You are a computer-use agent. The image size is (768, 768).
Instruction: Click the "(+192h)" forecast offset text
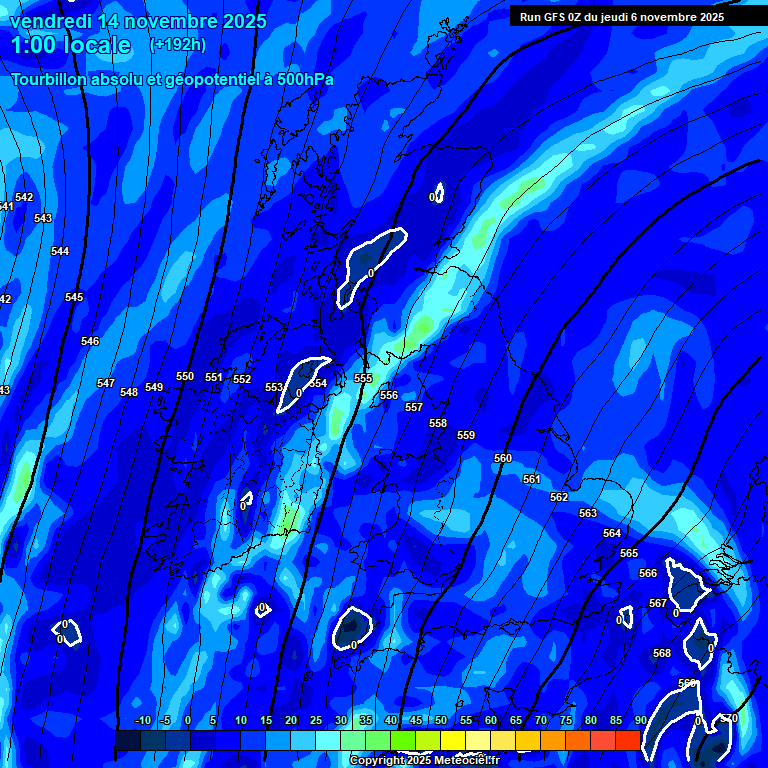(178, 45)
